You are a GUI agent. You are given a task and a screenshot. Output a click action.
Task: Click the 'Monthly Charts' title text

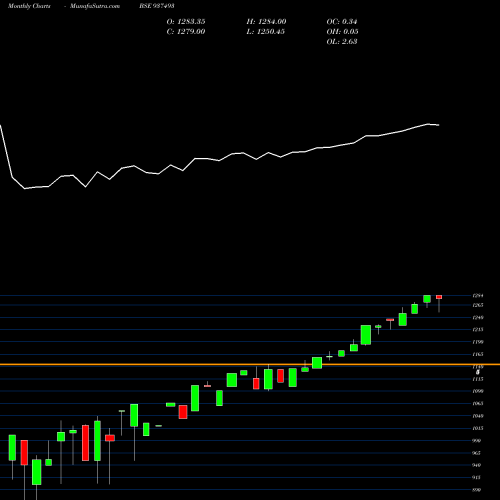pos(29,6)
